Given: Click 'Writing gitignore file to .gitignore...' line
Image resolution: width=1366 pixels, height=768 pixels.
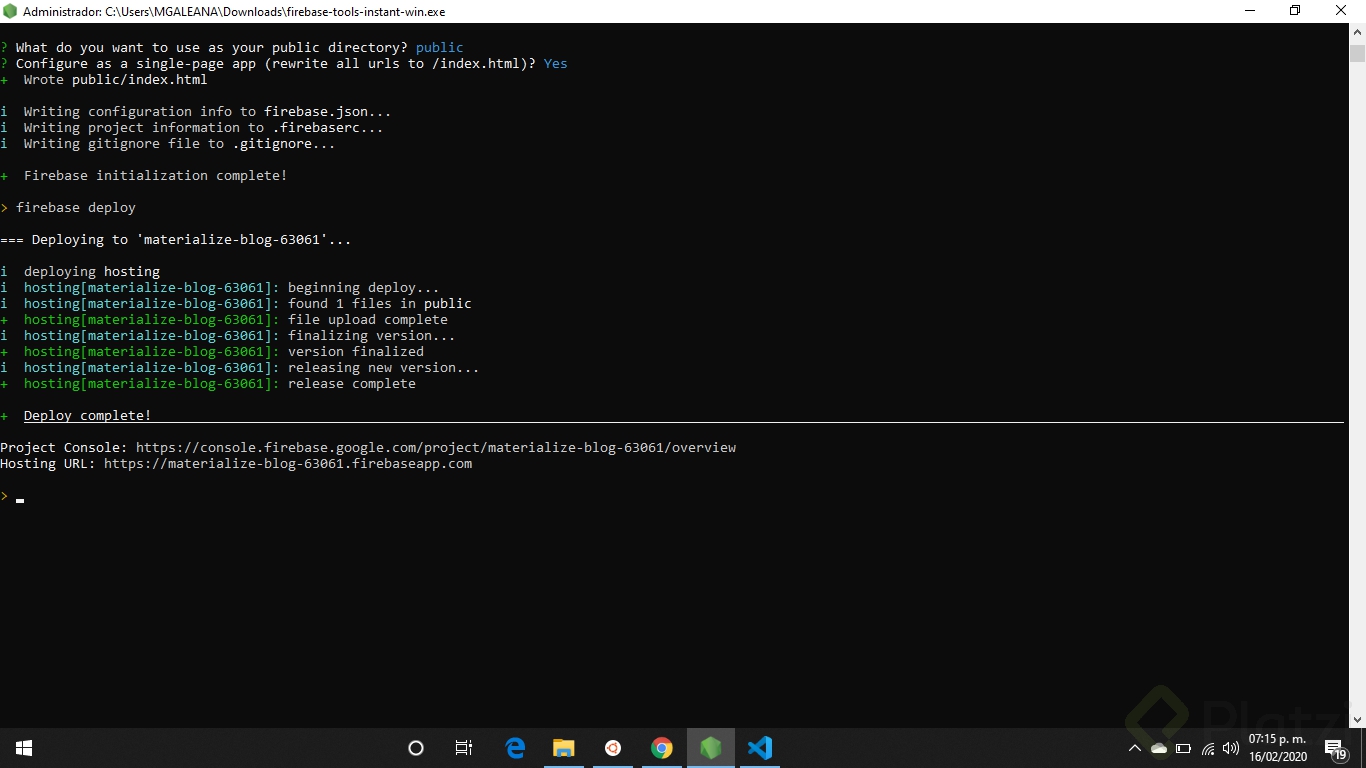Looking at the screenshot, I should (180, 143).
